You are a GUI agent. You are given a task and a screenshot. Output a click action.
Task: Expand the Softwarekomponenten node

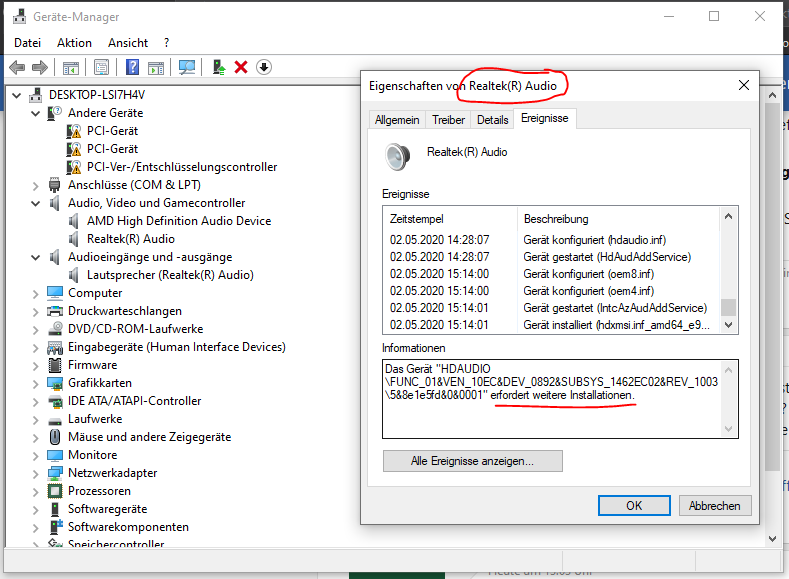pos(35,528)
